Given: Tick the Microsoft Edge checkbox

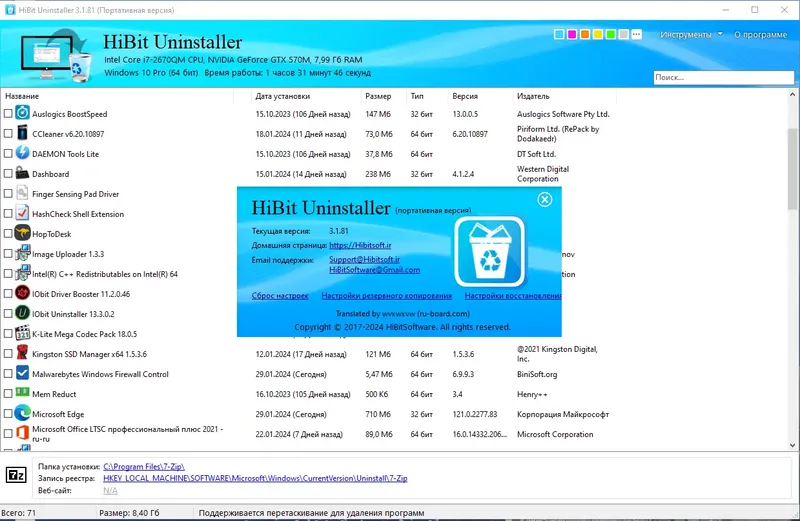Looking at the screenshot, I should pyautogui.click(x=8, y=414).
